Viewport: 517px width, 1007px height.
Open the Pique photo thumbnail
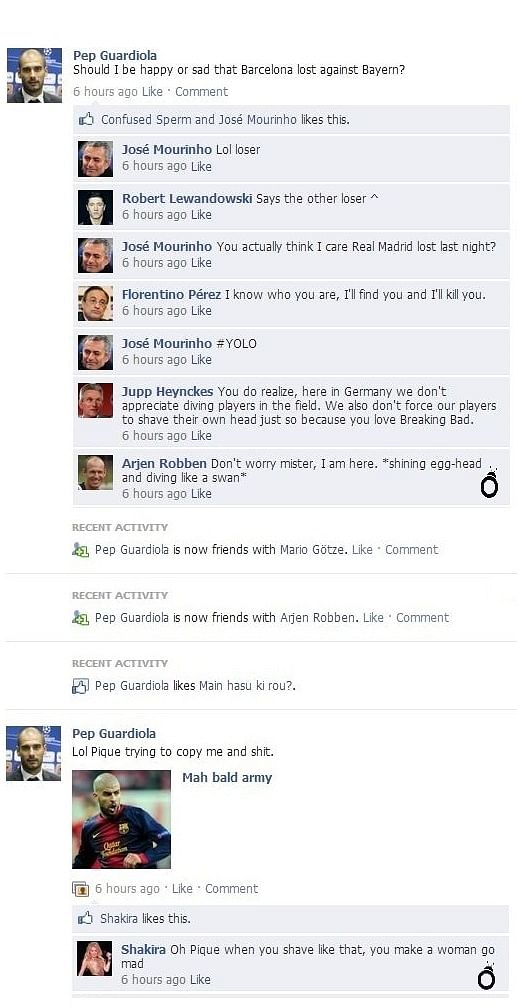click(121, 819)
